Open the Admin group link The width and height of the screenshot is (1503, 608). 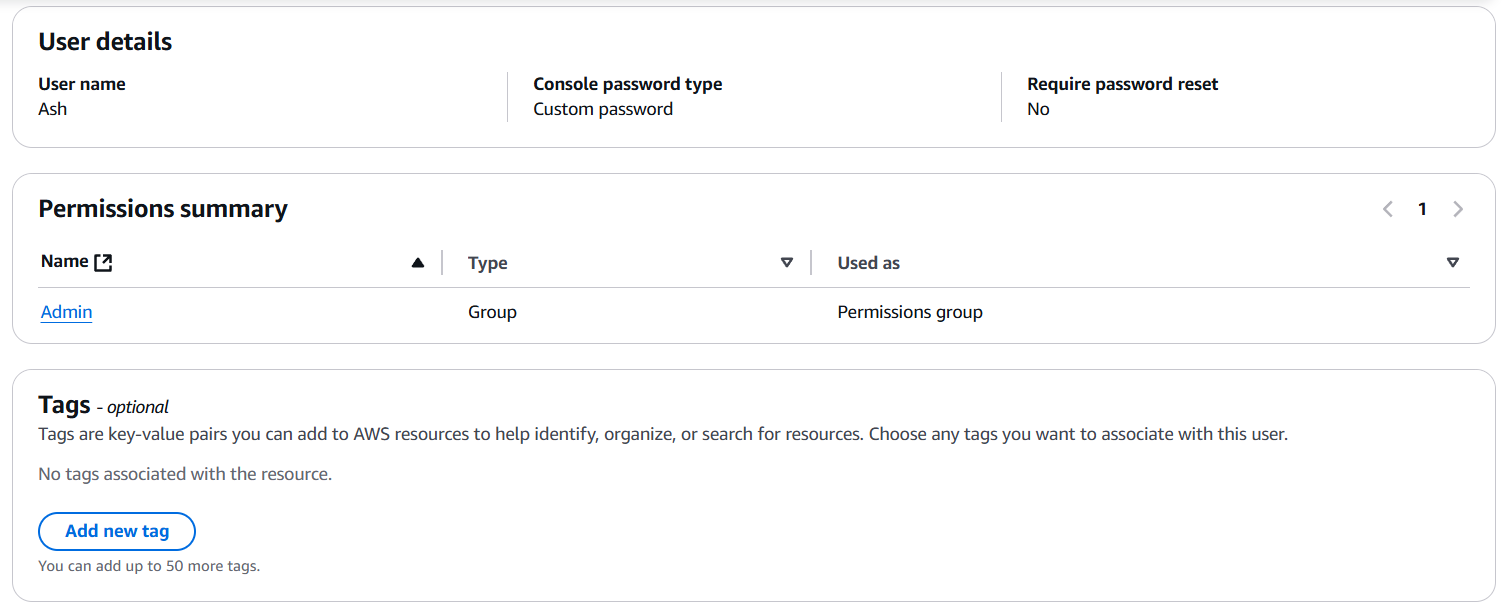pos(66,312)
